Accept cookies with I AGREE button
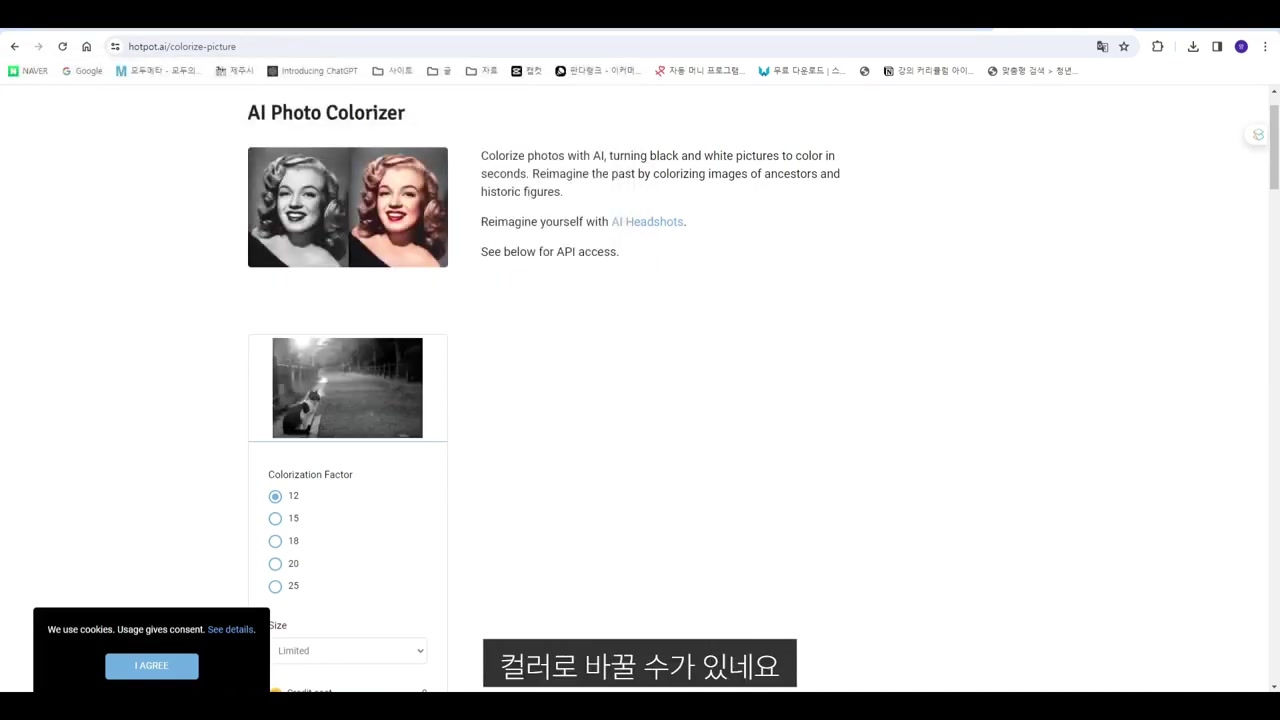This screenshot has width=1280, height=720. point(152,666)
